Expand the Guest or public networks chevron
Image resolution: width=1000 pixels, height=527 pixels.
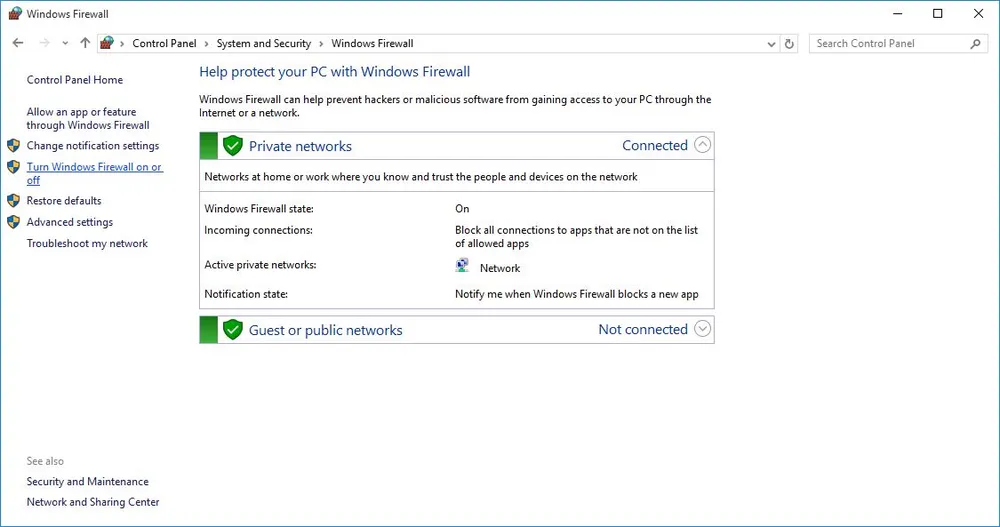point(703,329)
